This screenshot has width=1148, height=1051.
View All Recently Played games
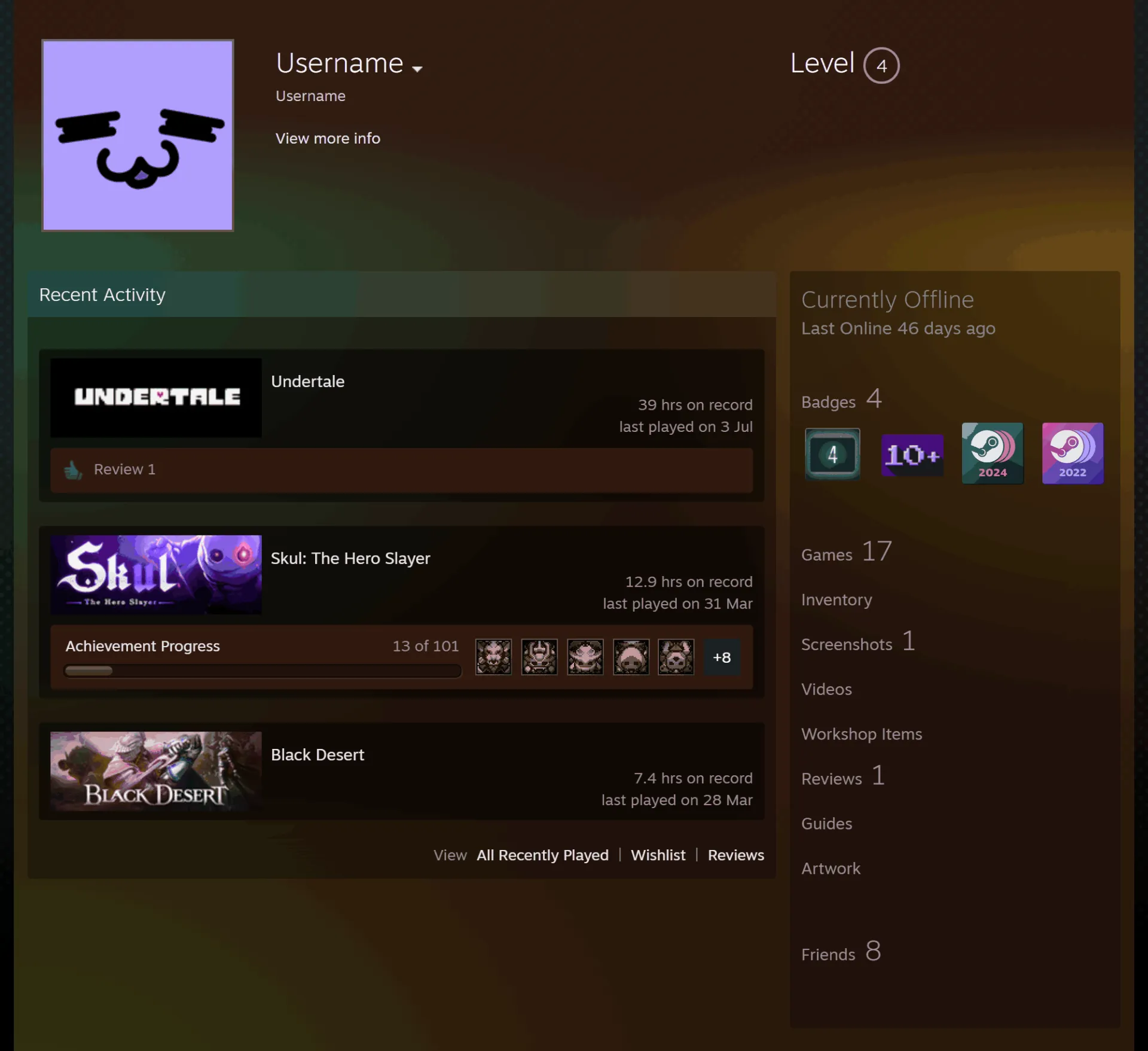542,855
